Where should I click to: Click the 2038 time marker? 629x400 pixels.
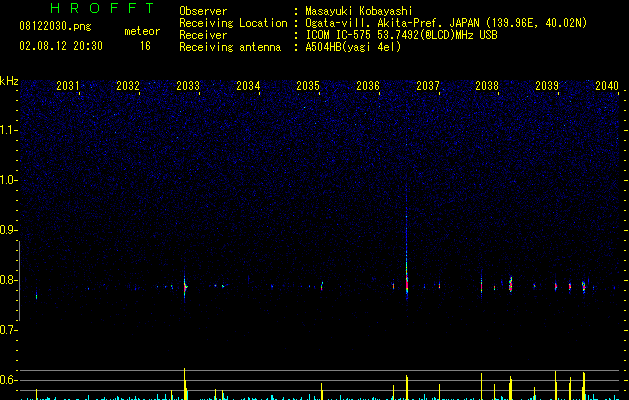pyautogui.click(x=487, y=86)
